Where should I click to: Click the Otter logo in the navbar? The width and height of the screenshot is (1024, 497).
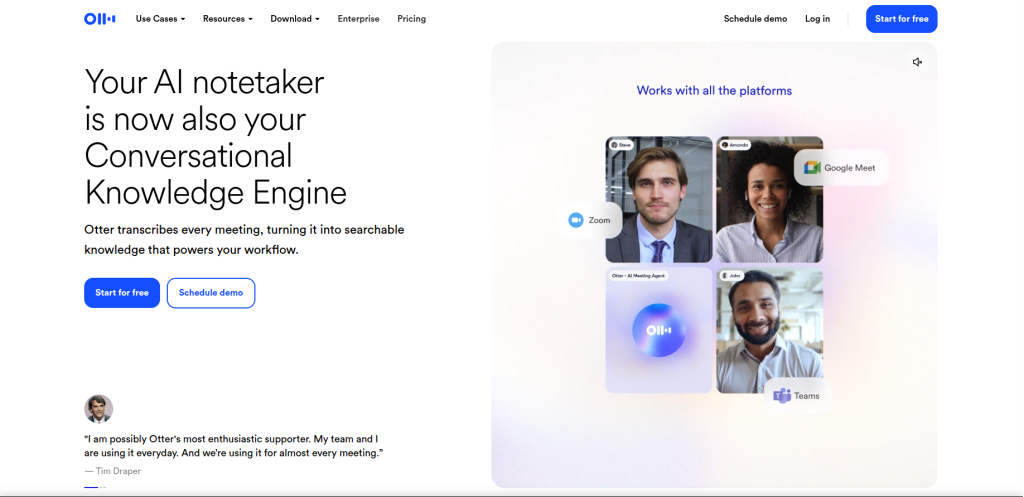pos(100,19)
